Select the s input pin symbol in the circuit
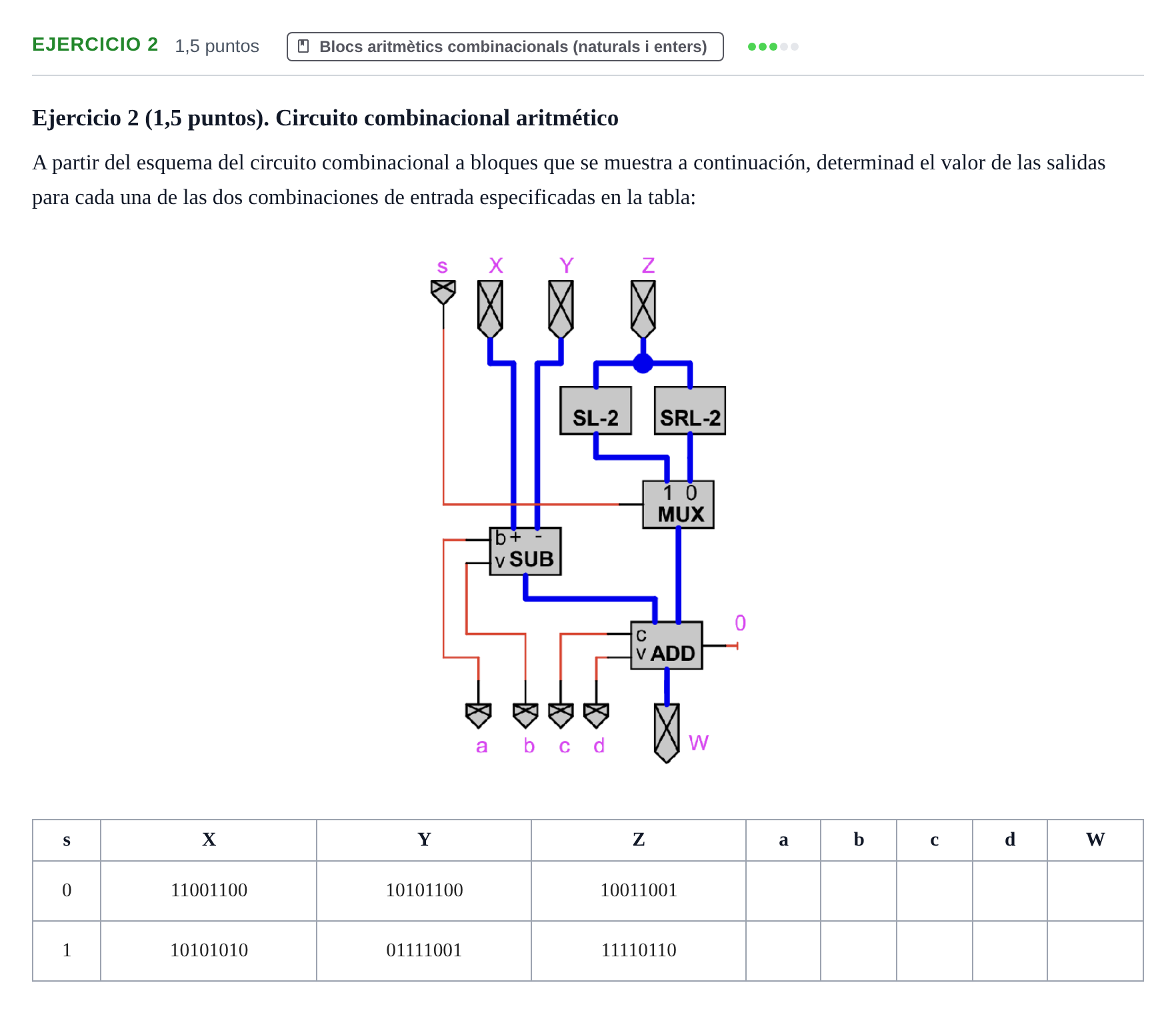1176x1015 pixels. [443, 292]
